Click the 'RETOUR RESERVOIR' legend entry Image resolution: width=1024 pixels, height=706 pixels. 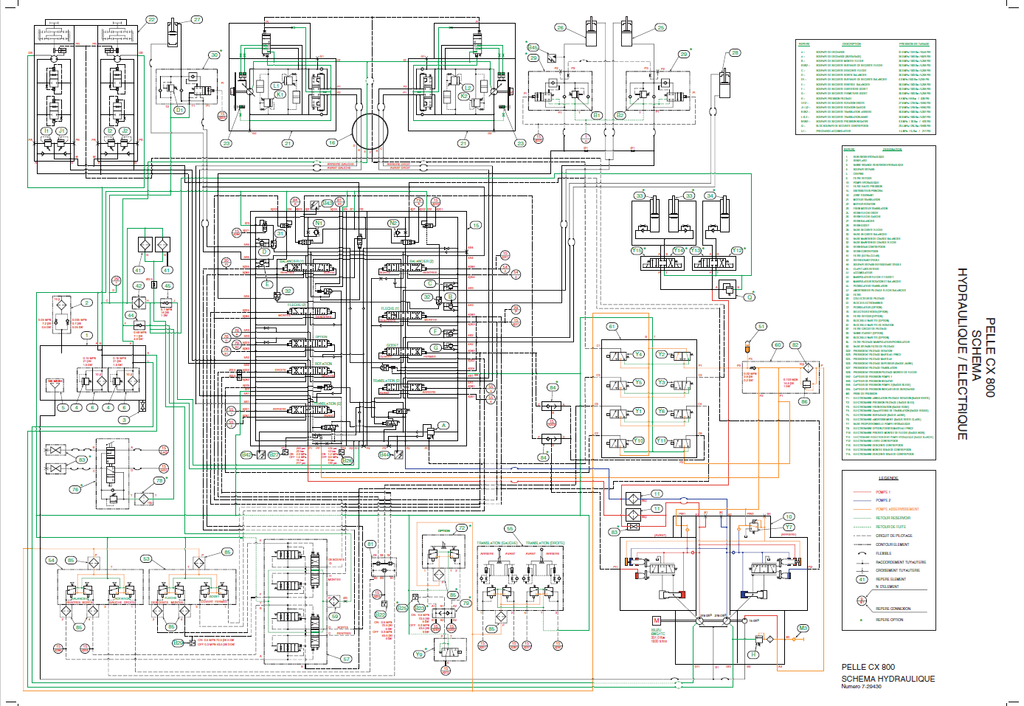[893, 518]
